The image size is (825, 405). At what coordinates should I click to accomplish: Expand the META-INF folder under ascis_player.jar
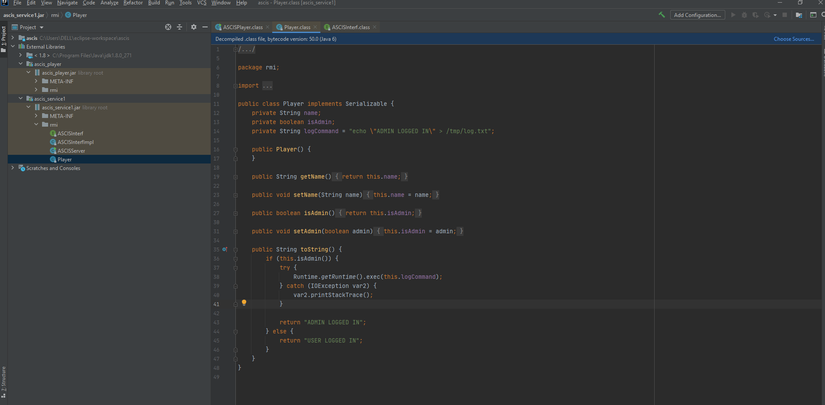(x=37, y=81)
